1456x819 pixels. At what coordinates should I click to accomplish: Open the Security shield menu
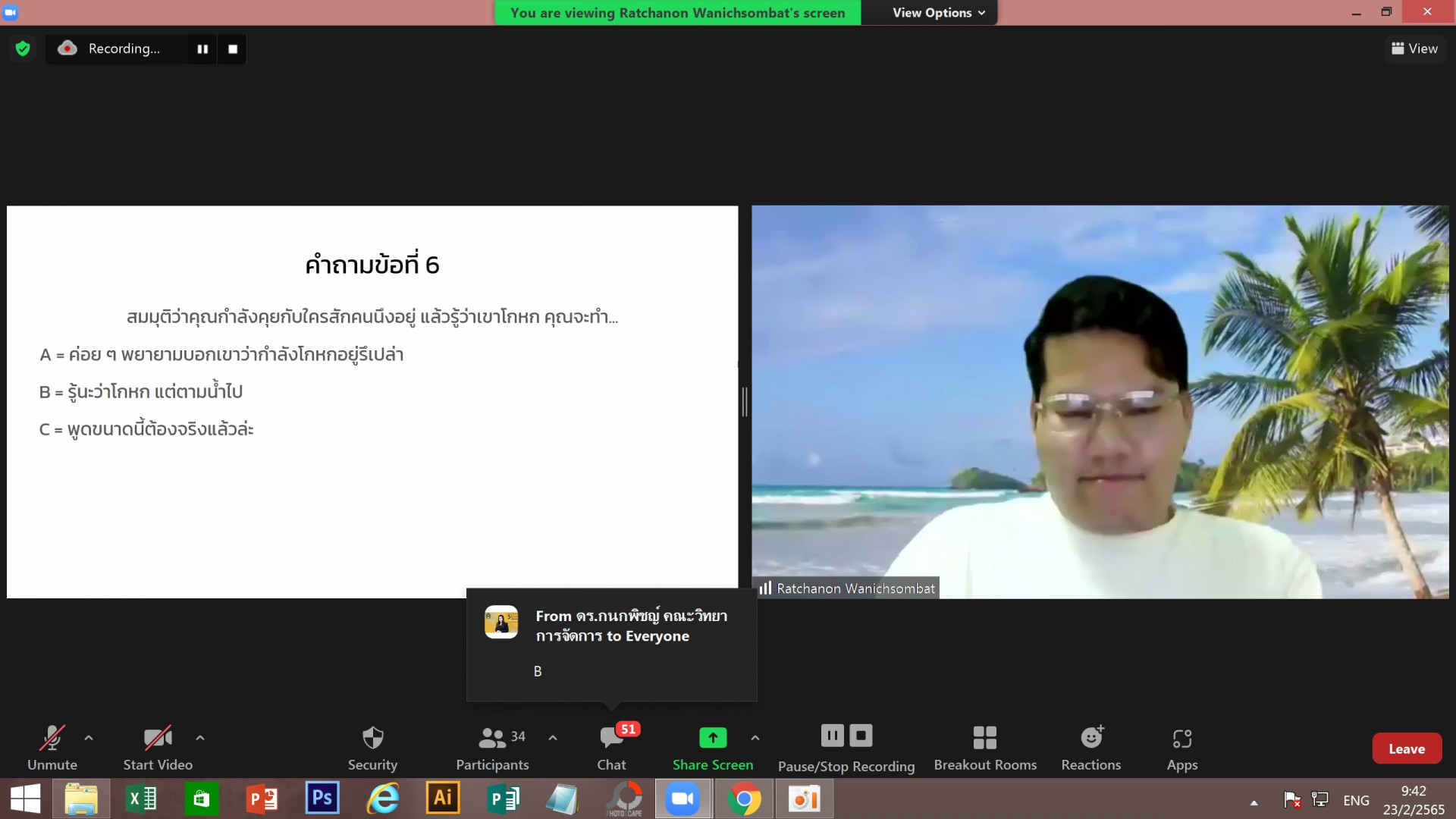click(372, 748)
